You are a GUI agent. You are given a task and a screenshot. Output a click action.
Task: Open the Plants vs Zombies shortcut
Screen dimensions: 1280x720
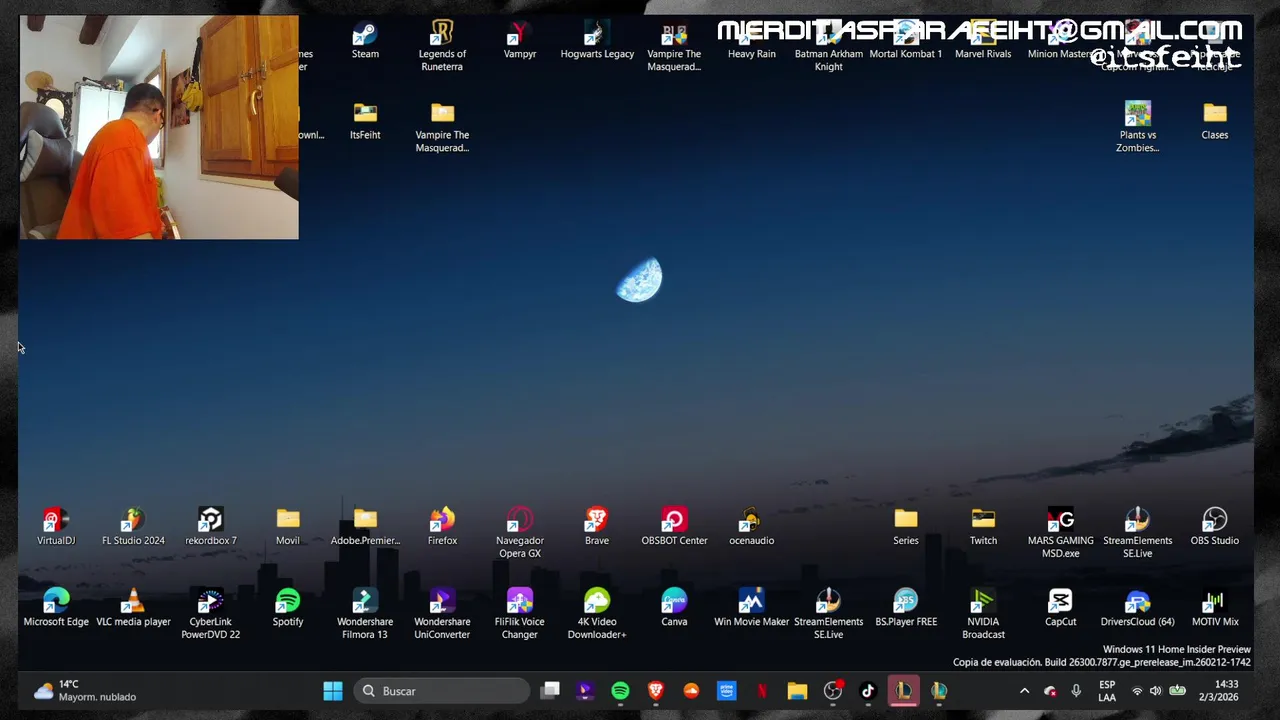click(x=1138, y=127)
